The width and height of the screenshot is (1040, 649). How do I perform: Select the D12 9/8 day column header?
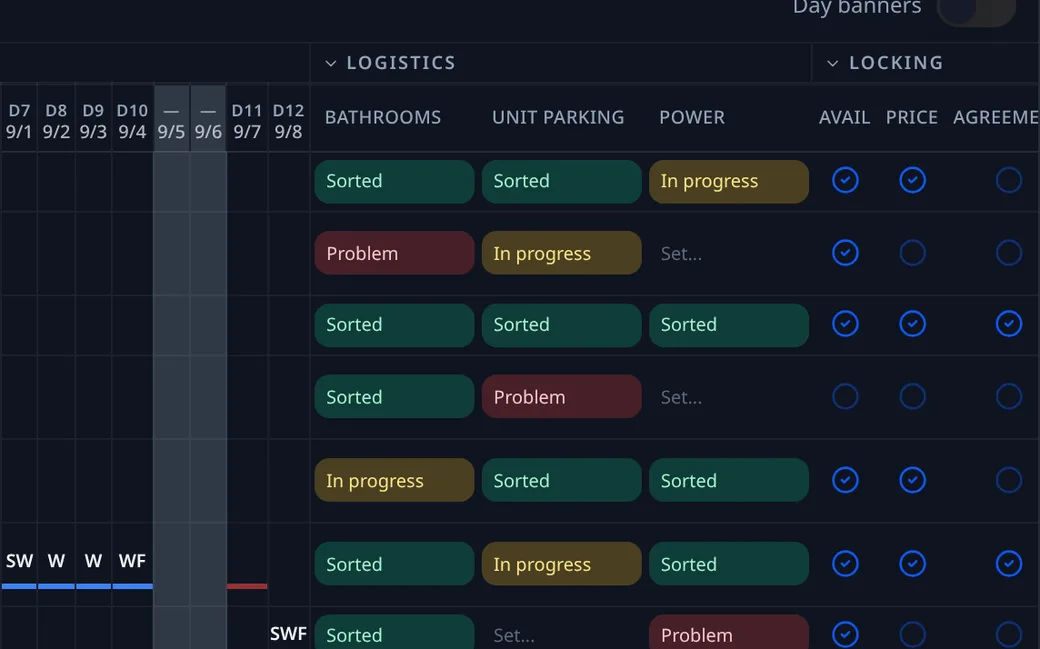point(289,121)
